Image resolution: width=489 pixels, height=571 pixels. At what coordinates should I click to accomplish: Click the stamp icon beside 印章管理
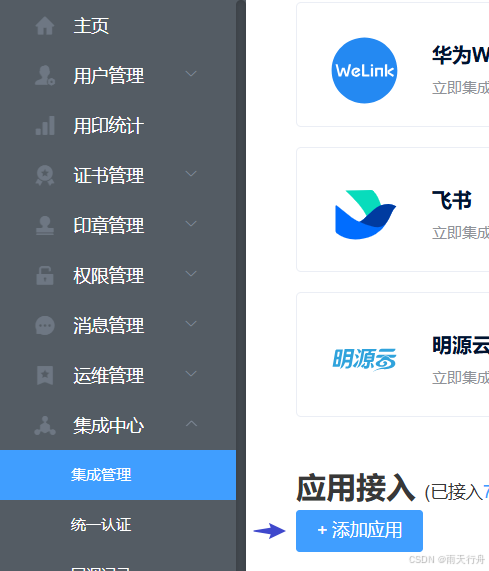click(45, 225)
